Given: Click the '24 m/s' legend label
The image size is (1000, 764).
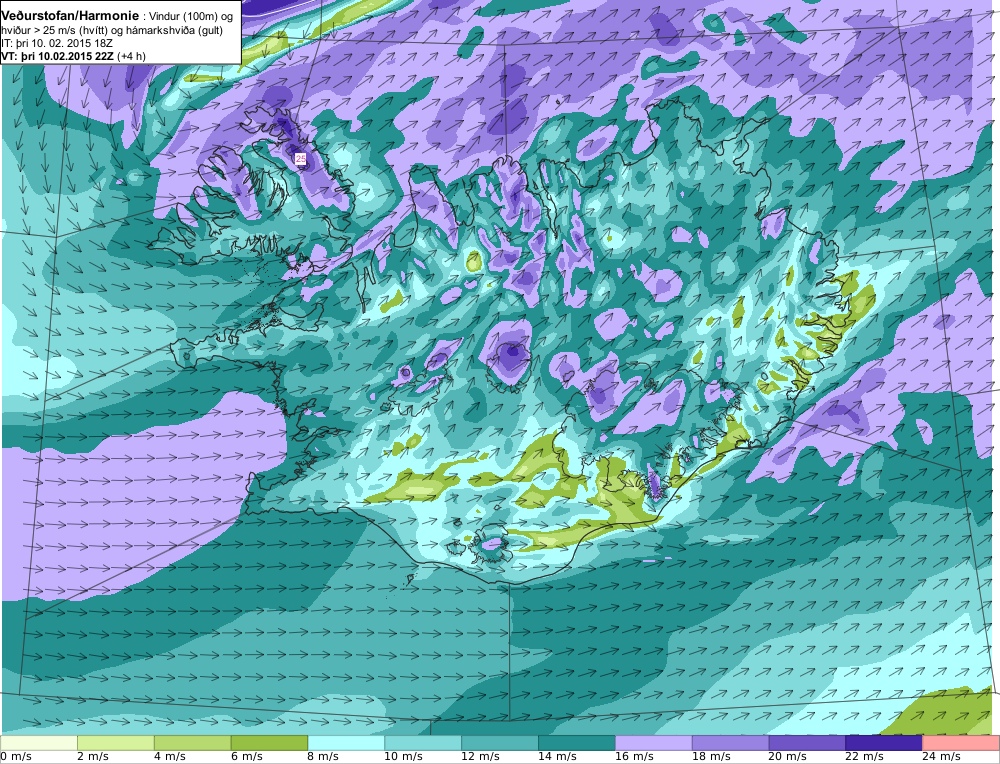Looking at the screenshot, I should click(942, 757).
